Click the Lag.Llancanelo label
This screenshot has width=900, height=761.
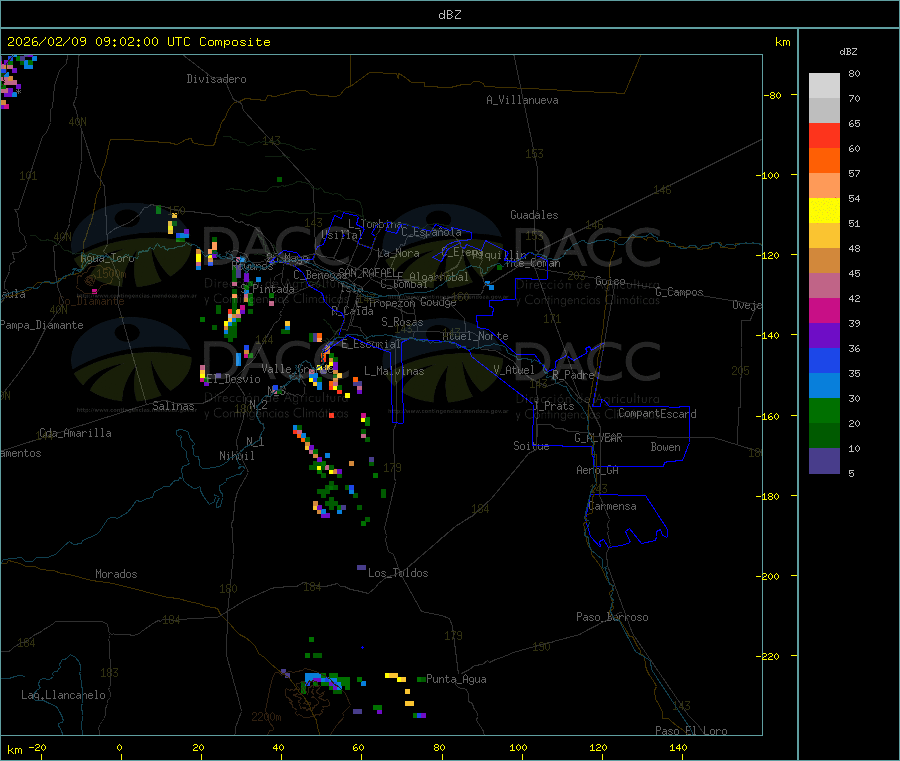pyautogui.click(x=63, y=695)
